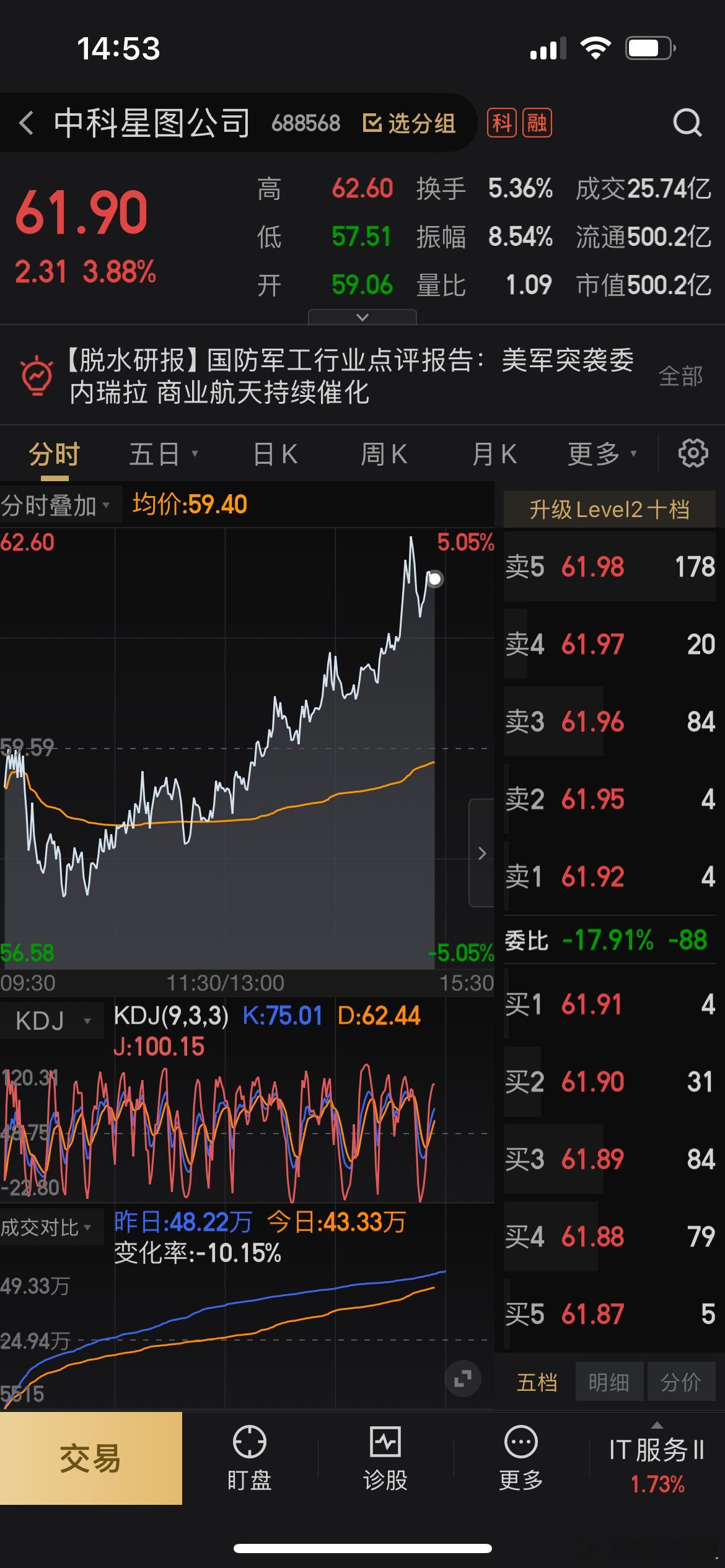The height and width of the screenshot is (1568, 725).
Task: Tap 市值500.2亿 value
Action: pos(643,285)
